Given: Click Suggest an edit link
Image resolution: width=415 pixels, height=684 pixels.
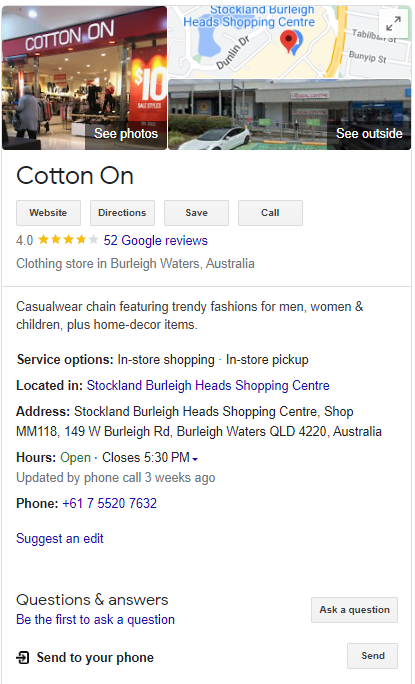Looking at the screenshot, I should pos(60,538).
